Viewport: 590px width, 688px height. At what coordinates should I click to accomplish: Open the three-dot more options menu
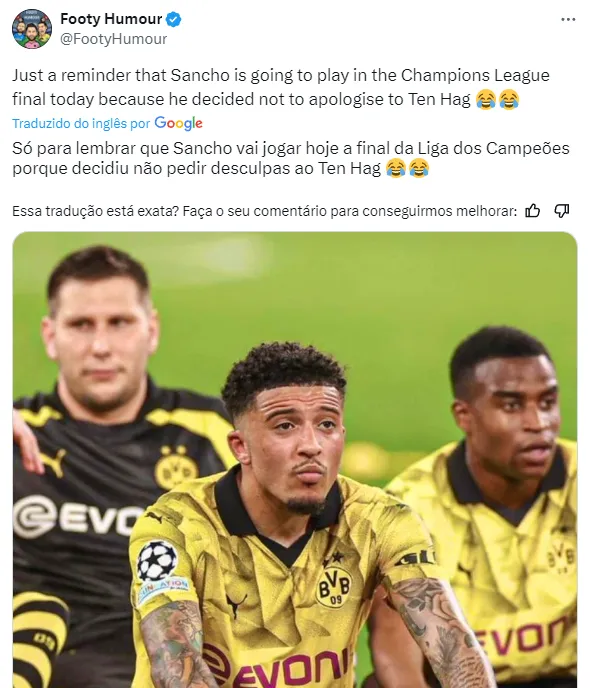(568, 19)
